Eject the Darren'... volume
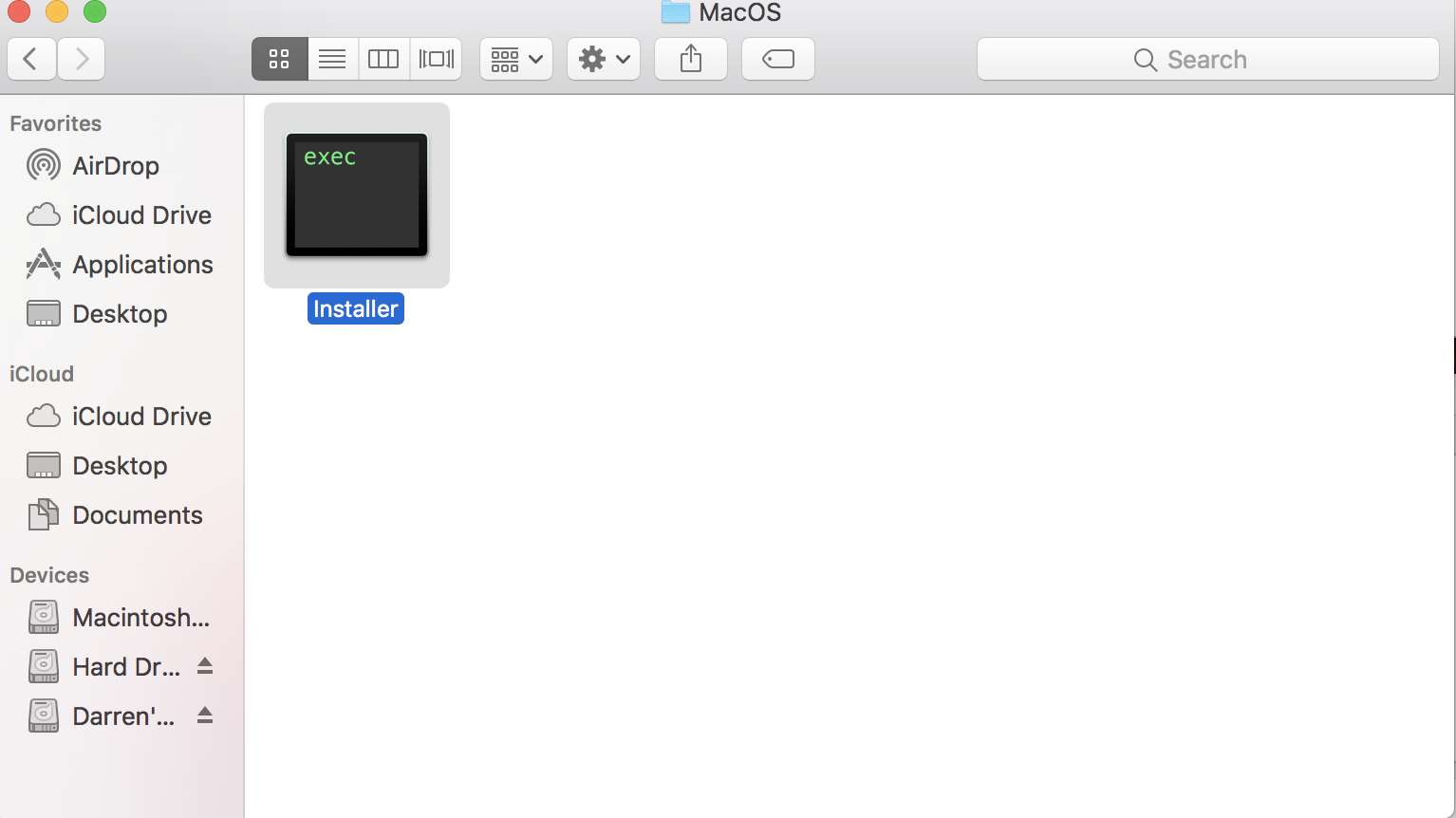 click(205, 716)
